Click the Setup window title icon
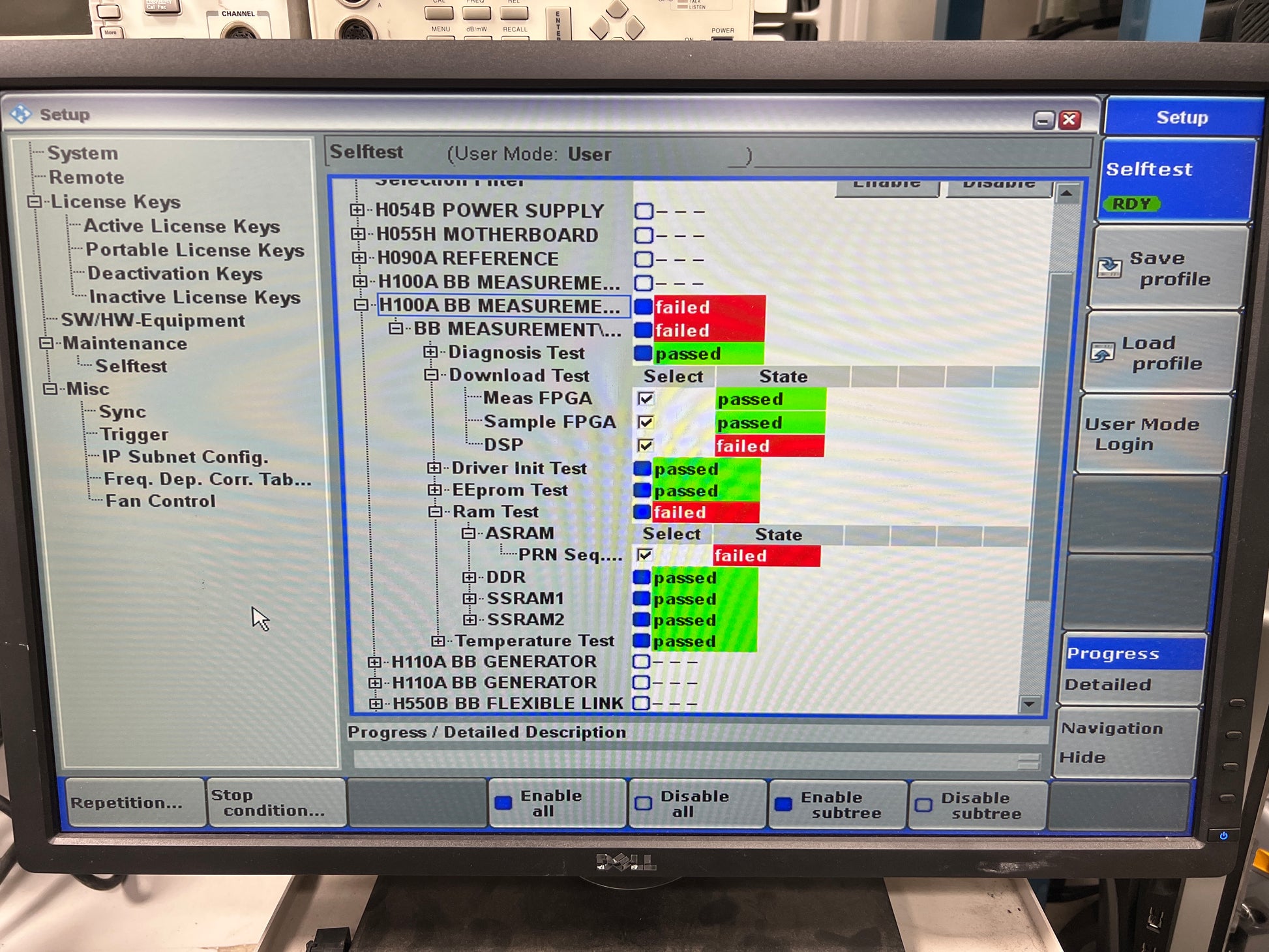 pyautogui.click(x=21, y=114)
